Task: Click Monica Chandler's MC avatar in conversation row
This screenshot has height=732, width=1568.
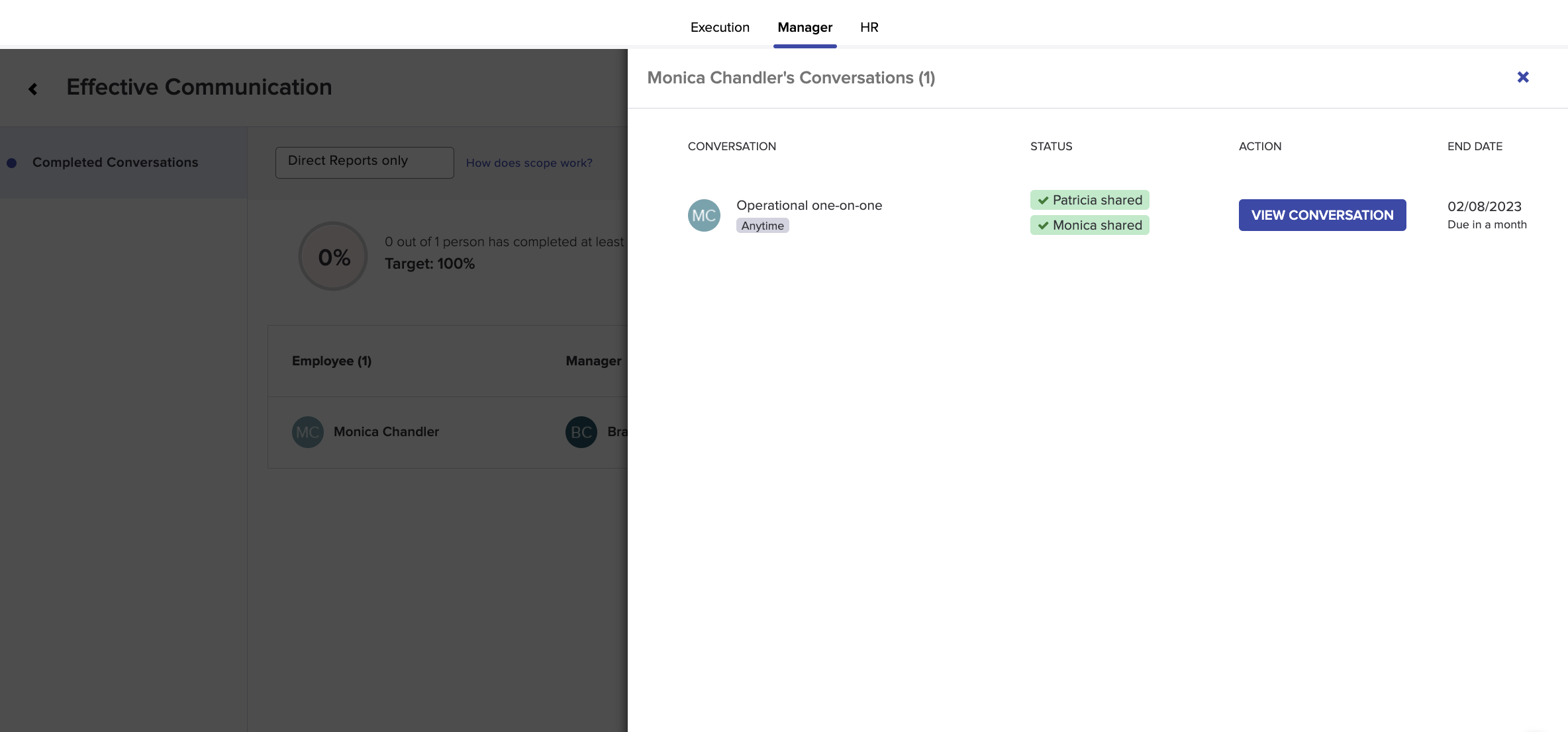Action: click(x=704, y=215)
